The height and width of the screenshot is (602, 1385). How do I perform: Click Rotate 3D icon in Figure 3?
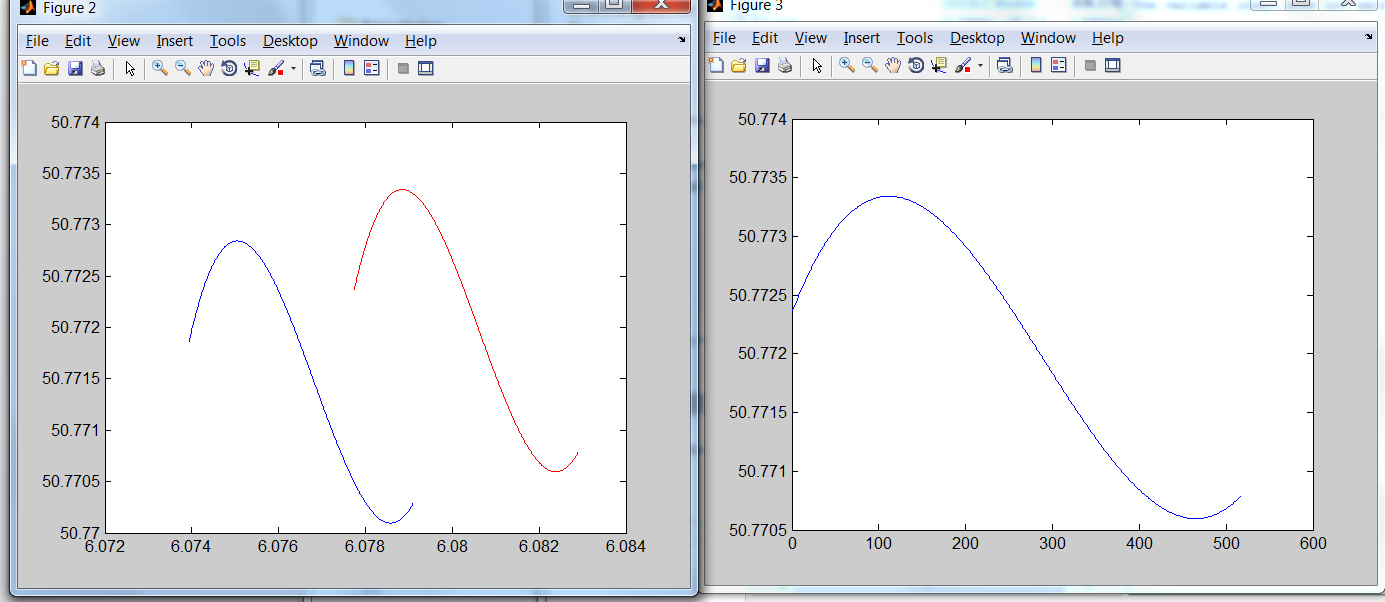click(915, 66)
